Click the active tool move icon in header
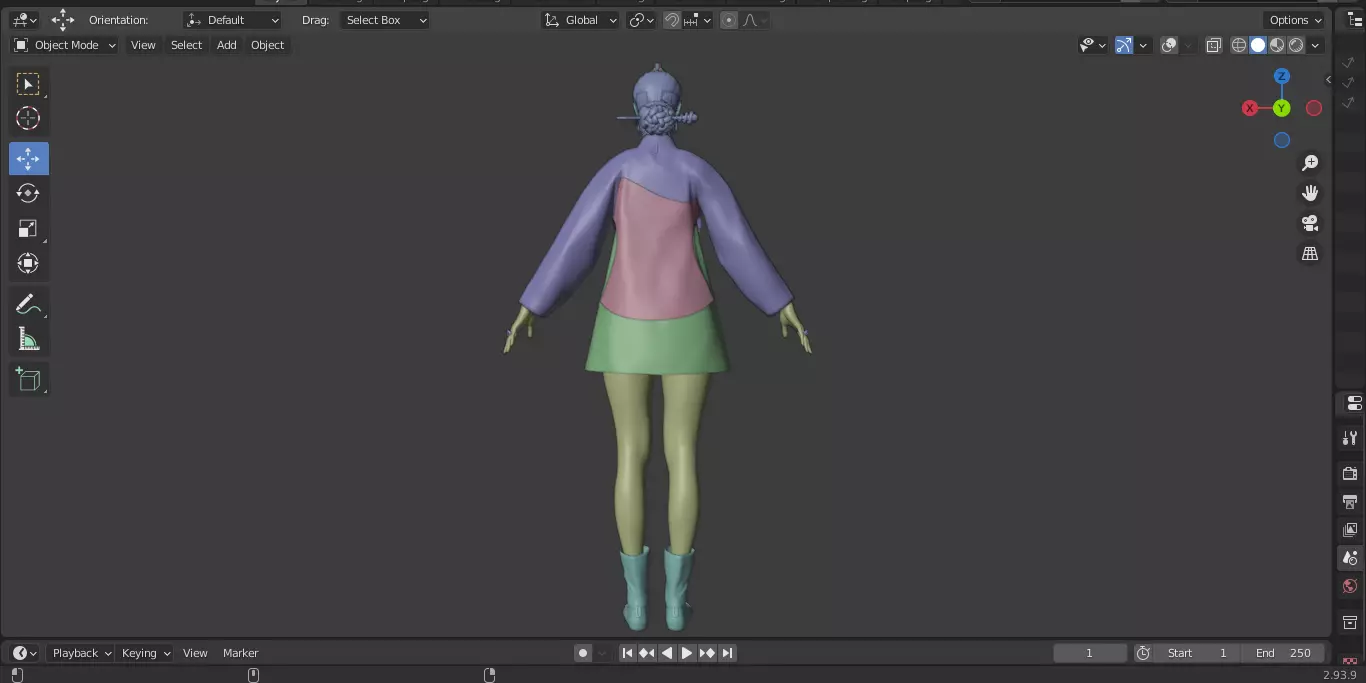 (63, 20)
